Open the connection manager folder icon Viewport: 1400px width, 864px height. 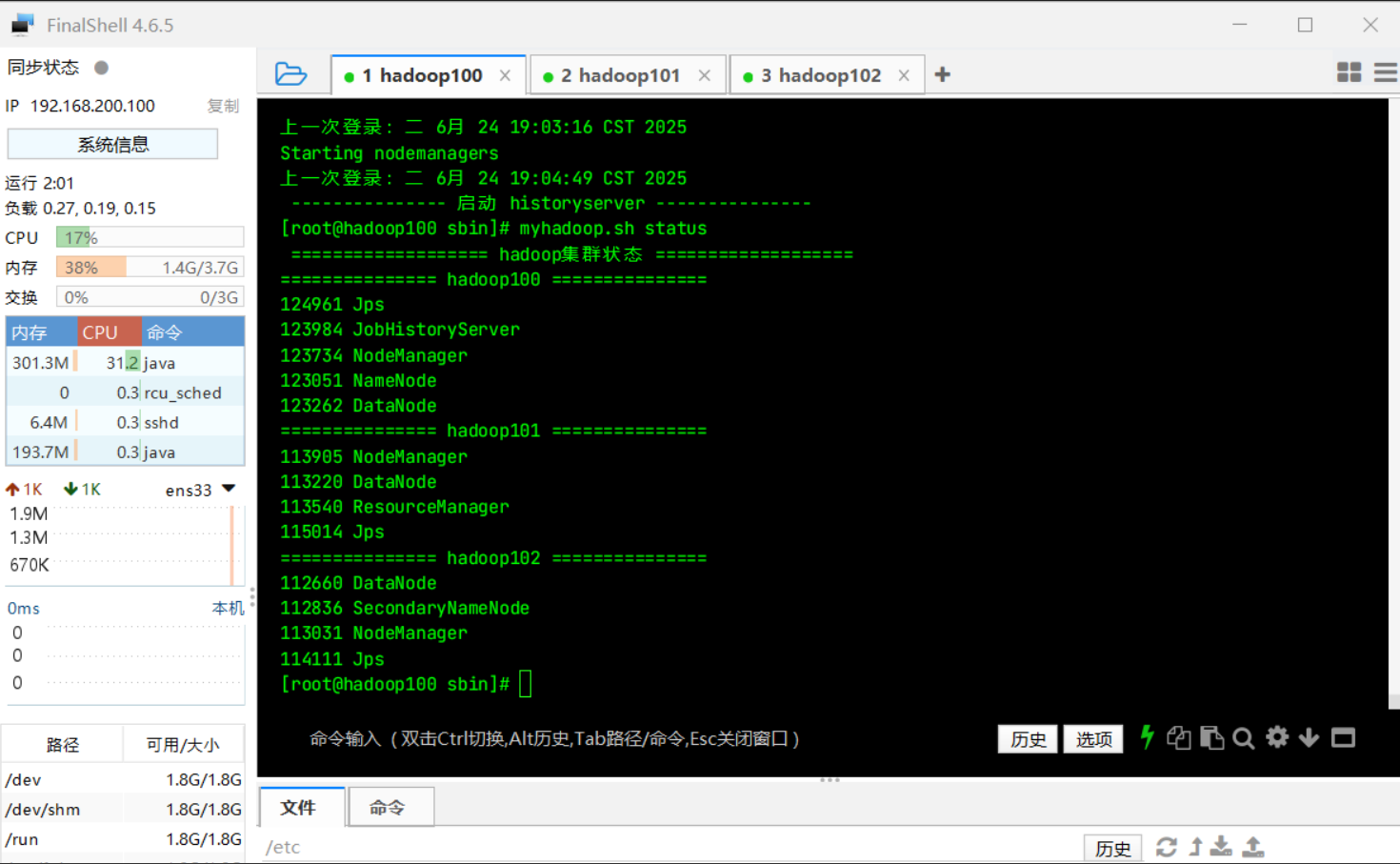click(290, 74)
